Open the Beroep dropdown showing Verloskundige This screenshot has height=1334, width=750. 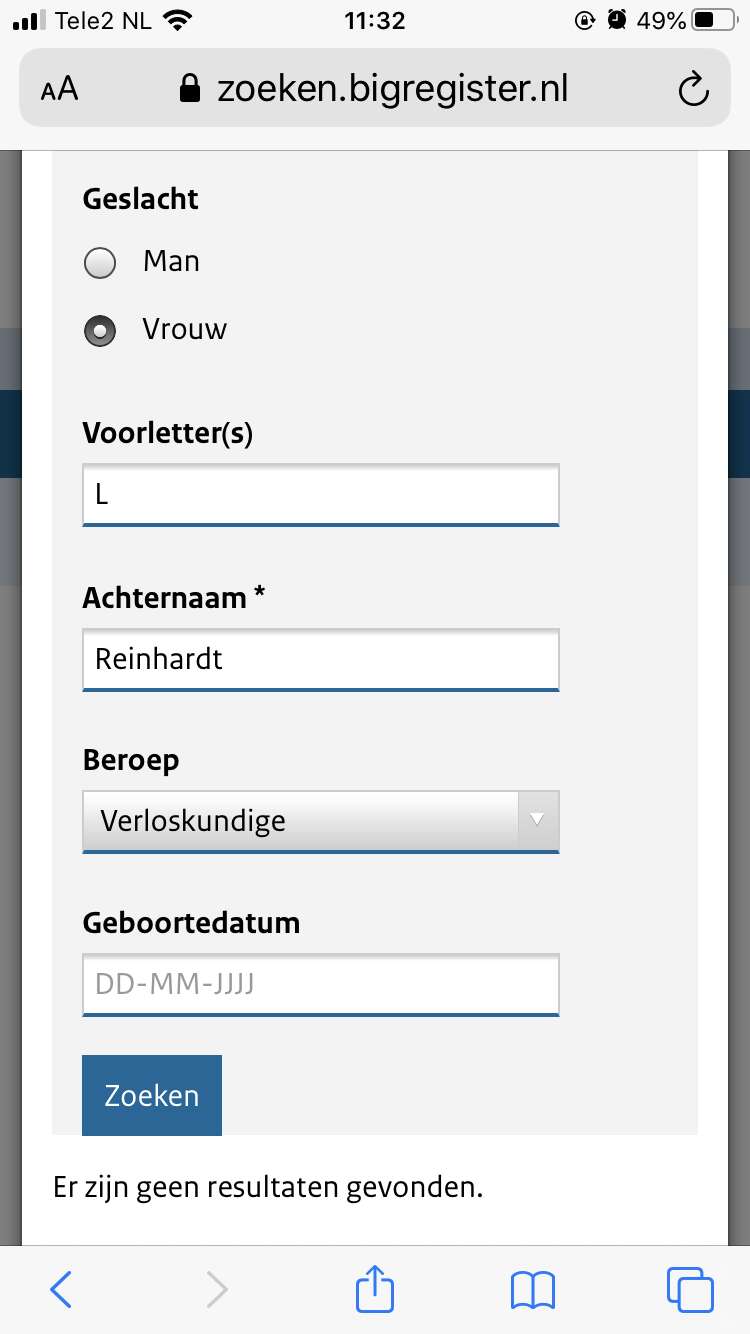tap(300, 821)
